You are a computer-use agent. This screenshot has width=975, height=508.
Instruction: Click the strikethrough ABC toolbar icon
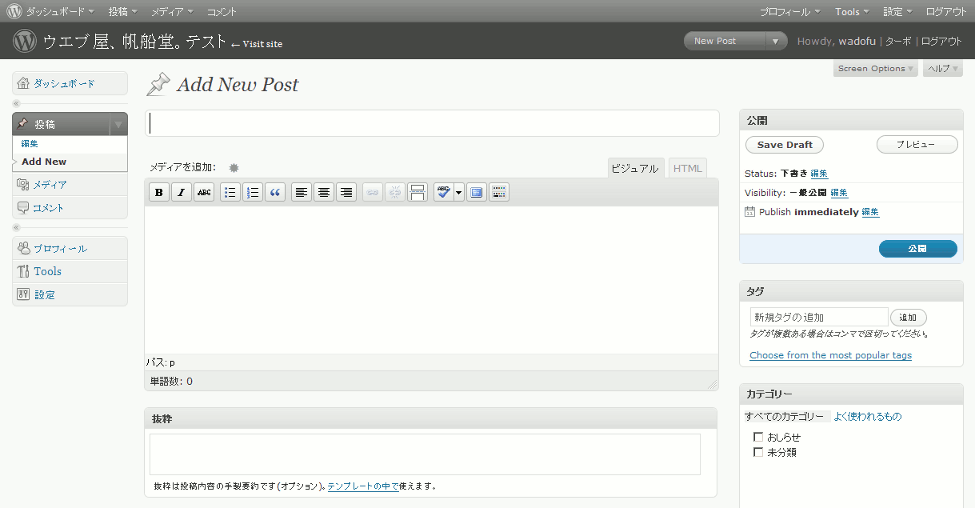coord(204,192)
